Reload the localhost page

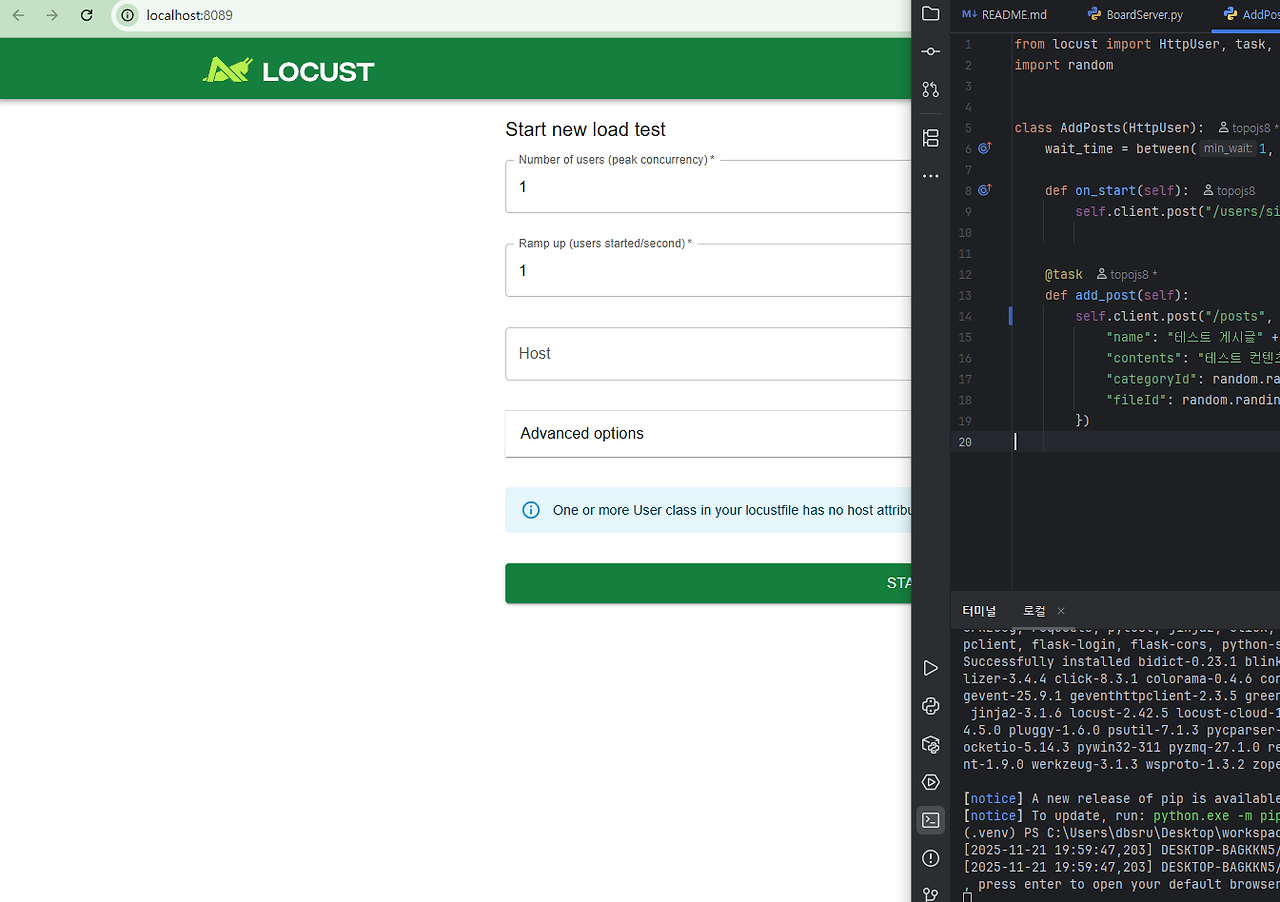click(x=87, y=15)
